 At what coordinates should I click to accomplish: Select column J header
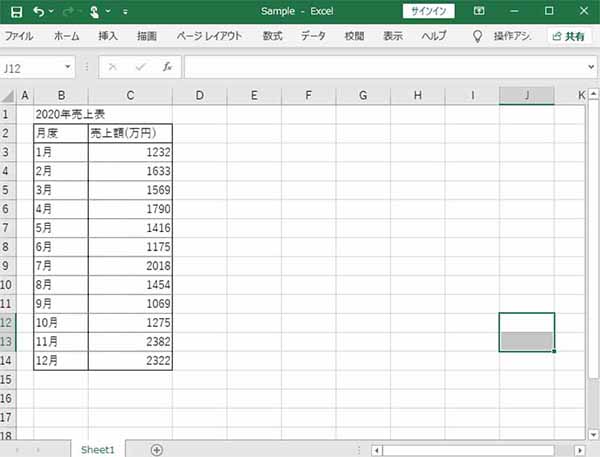click(x=527, y=95)
